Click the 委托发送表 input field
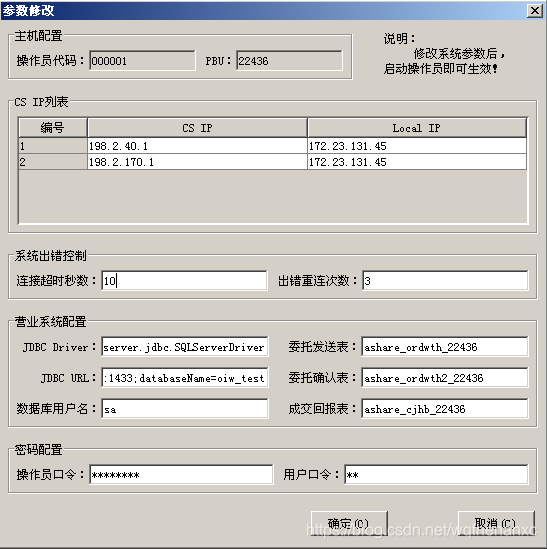The width and height of the screenshot is (547, 549). pyautogui.click(x=445, y=347)
